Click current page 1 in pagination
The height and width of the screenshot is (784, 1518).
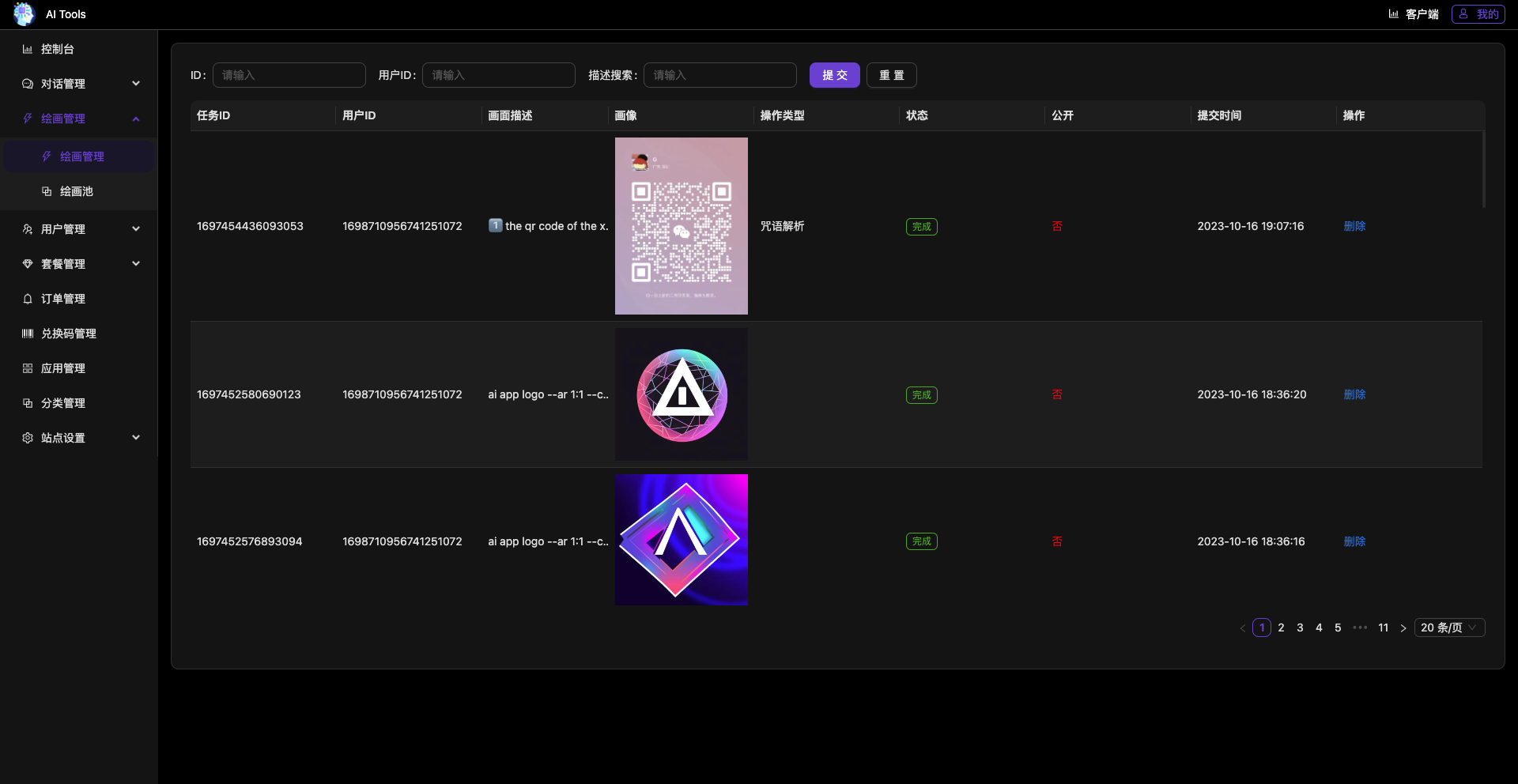(x=1262, y=628)
